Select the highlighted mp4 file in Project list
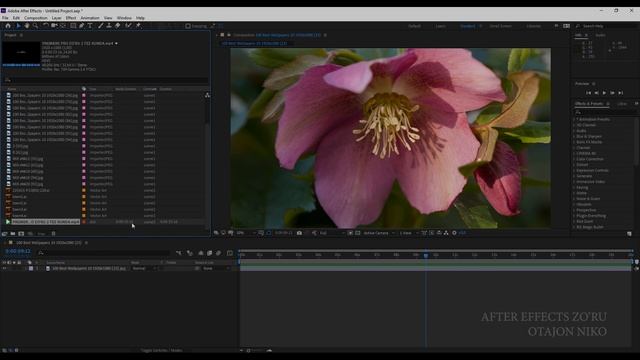This screenshot has height=360, width=640. (45, 222)
